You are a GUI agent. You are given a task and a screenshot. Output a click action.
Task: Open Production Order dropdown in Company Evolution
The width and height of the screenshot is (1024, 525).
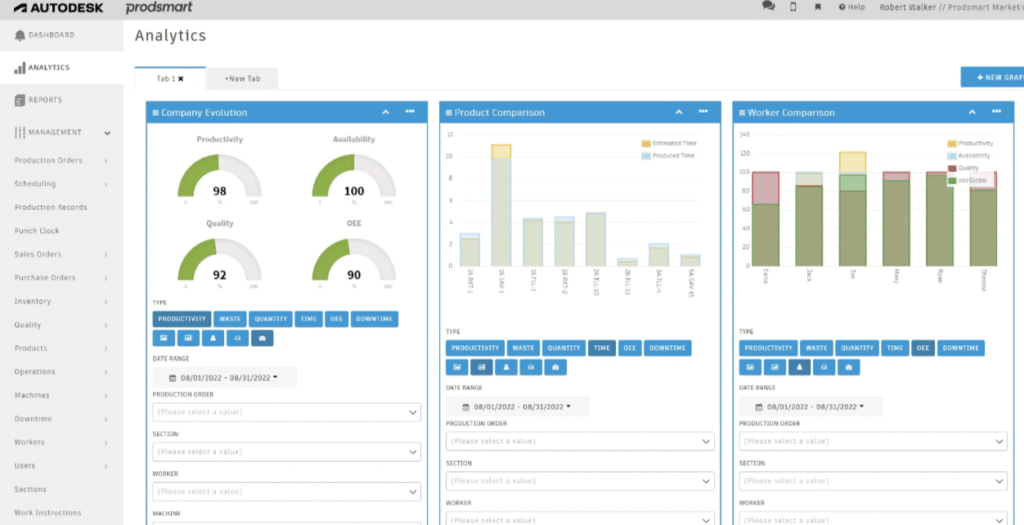point(287,412)
